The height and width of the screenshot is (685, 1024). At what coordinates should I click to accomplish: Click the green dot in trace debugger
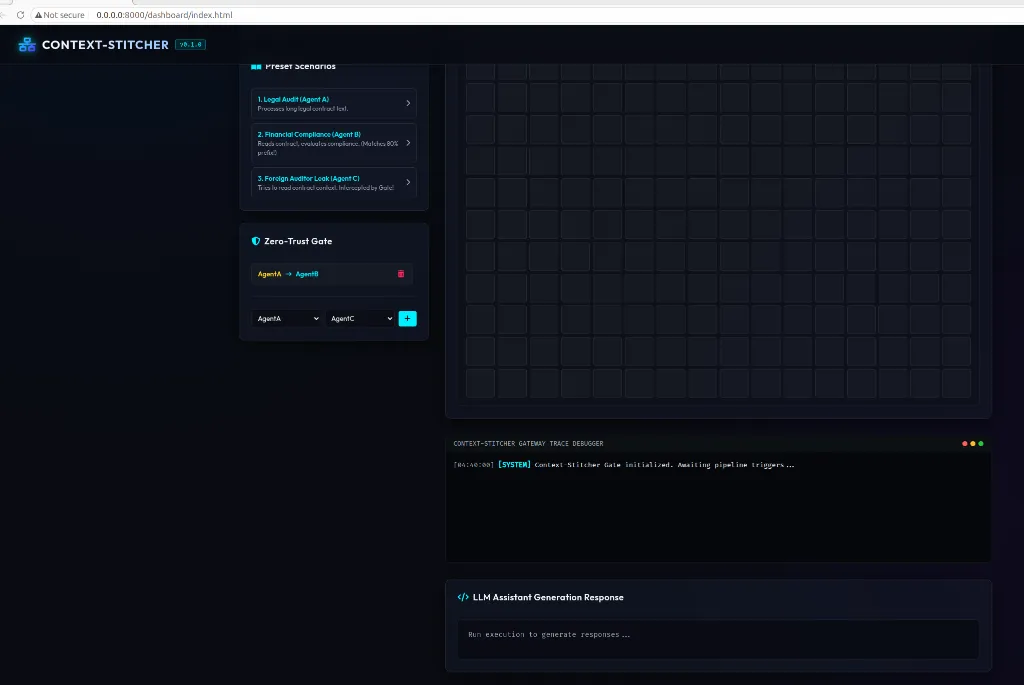click(x=981, y=443)
